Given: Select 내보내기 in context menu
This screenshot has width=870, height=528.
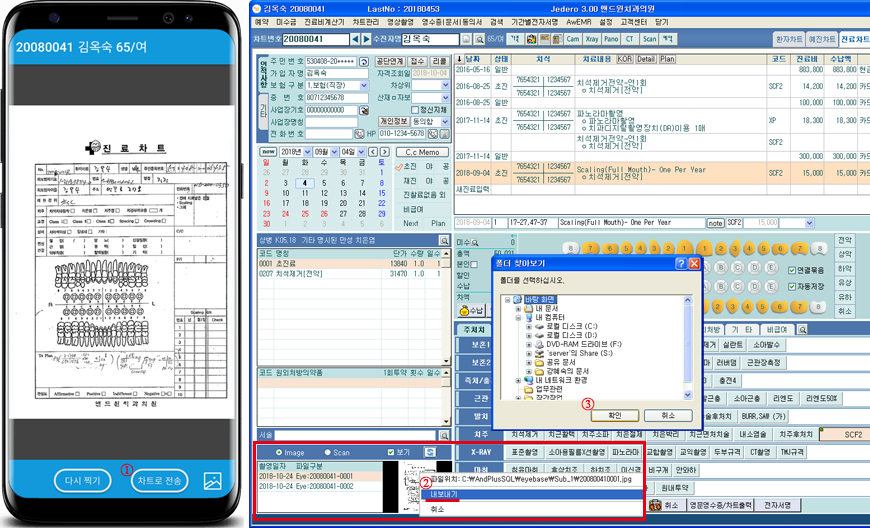Looking at the screenshot, I should [x=443, y=494].
